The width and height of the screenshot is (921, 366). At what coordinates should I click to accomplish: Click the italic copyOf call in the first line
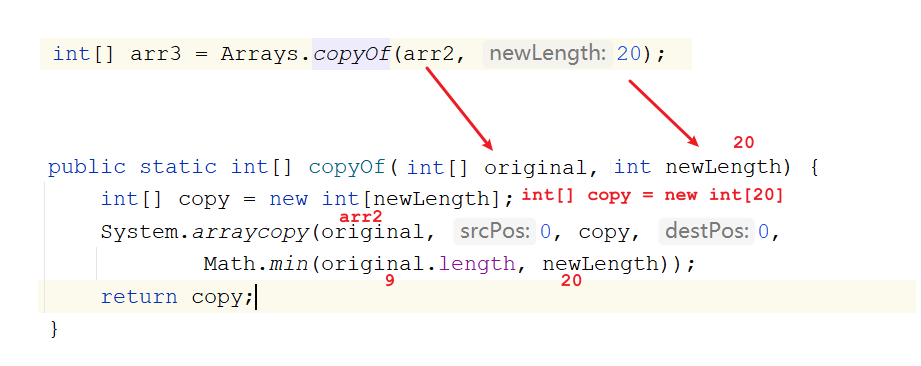point(352,54)
